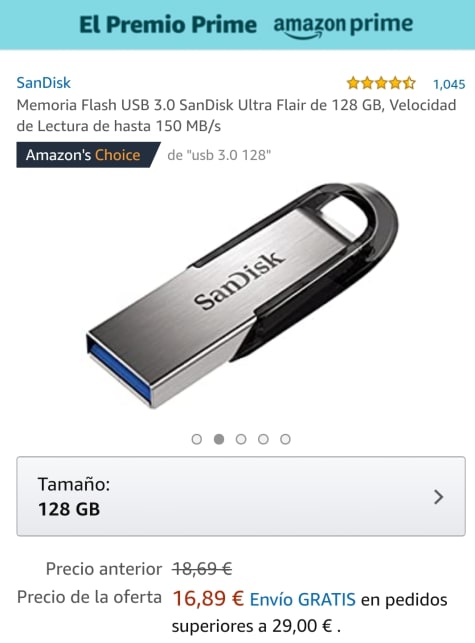Open the SanDisk brand link
This screenshot has height=643, width=475.
tap(43, 83)
